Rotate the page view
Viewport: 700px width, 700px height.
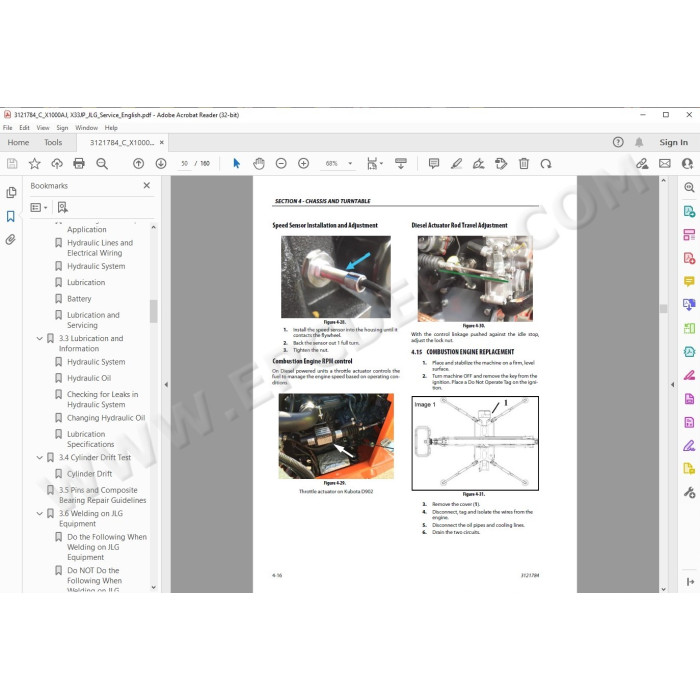(546, 164)
